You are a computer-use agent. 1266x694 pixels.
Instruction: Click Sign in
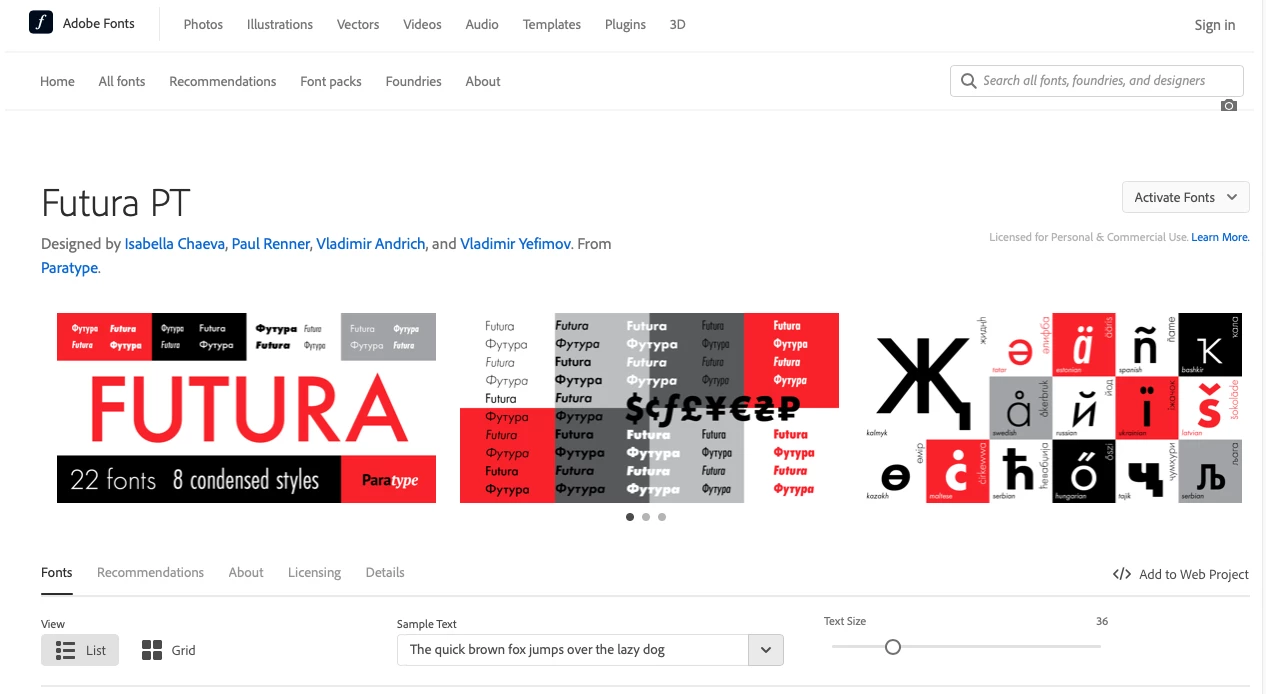(x=1215, y=25)
